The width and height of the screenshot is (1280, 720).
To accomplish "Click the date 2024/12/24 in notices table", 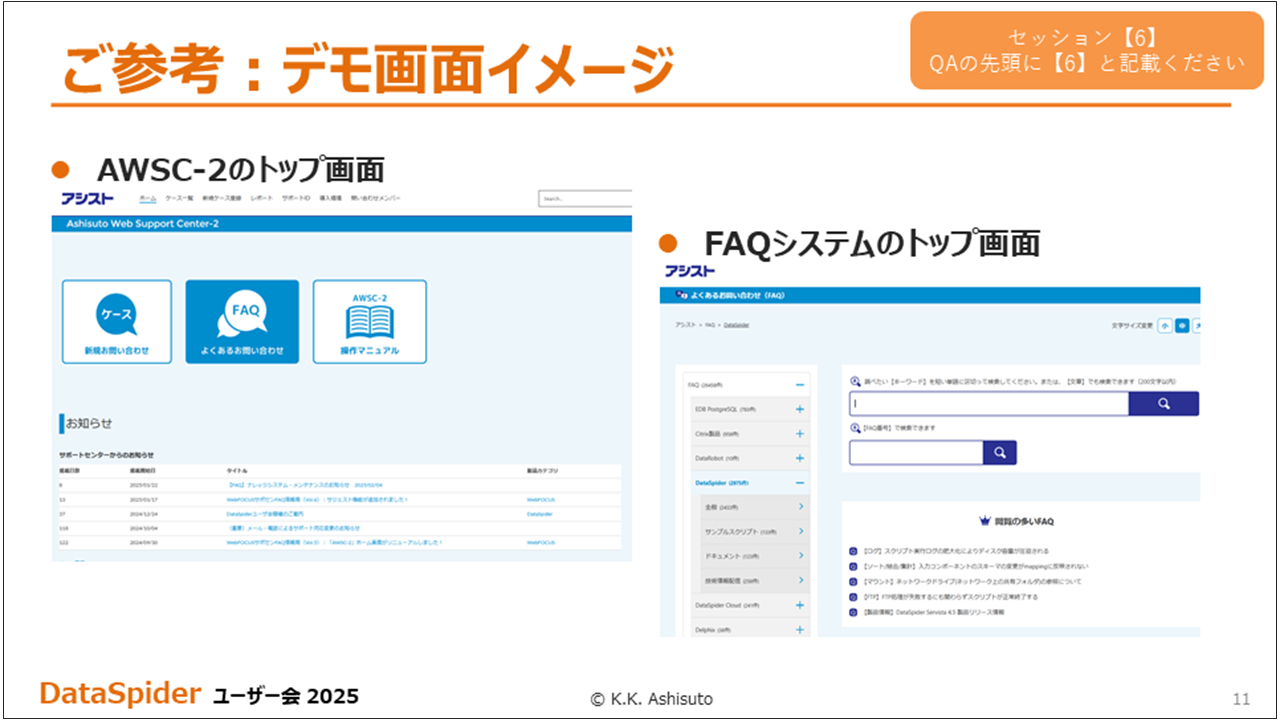I will tap(143, 513).
